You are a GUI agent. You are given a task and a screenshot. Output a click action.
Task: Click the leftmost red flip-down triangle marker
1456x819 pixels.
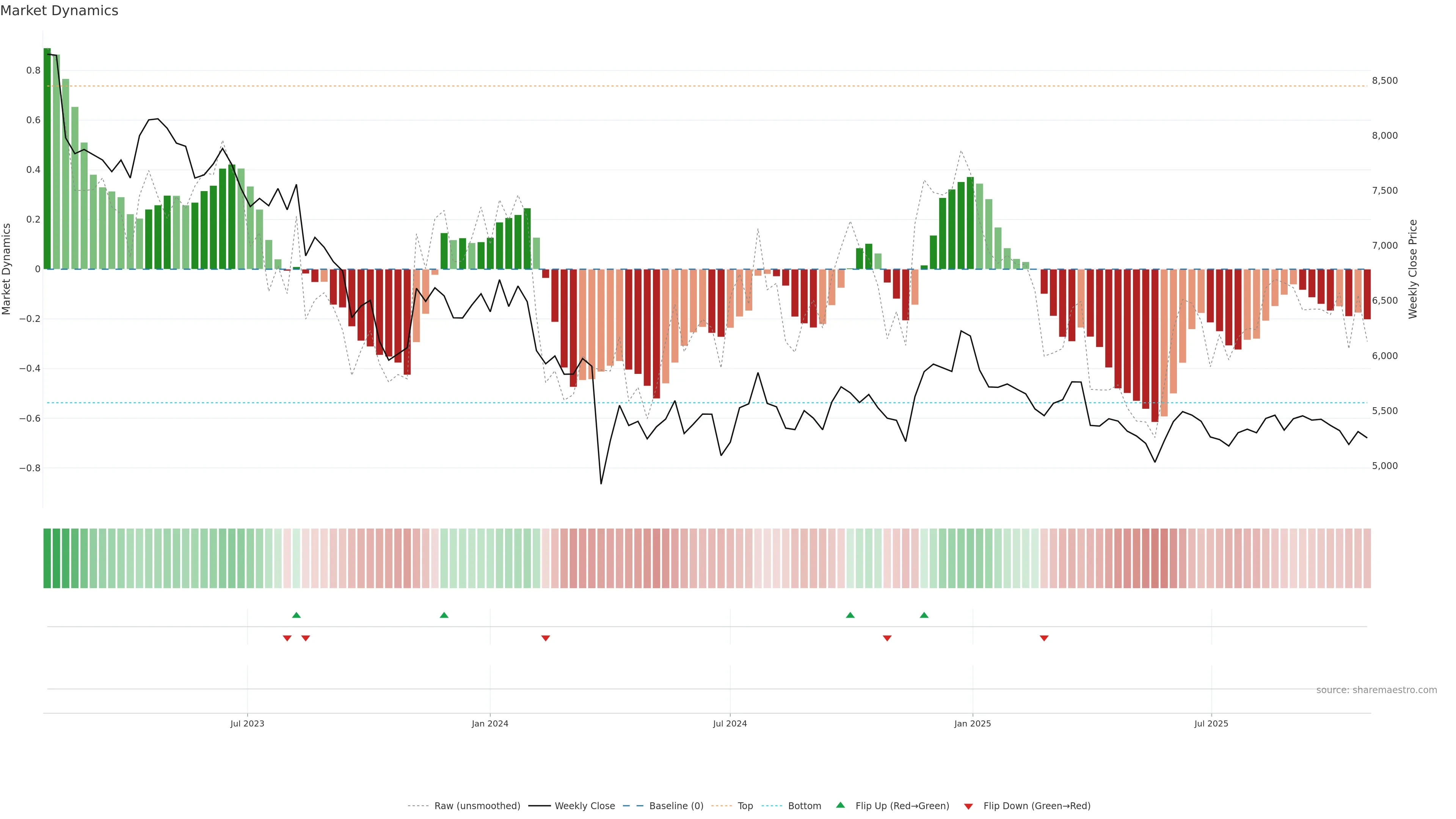pos(287,638)
